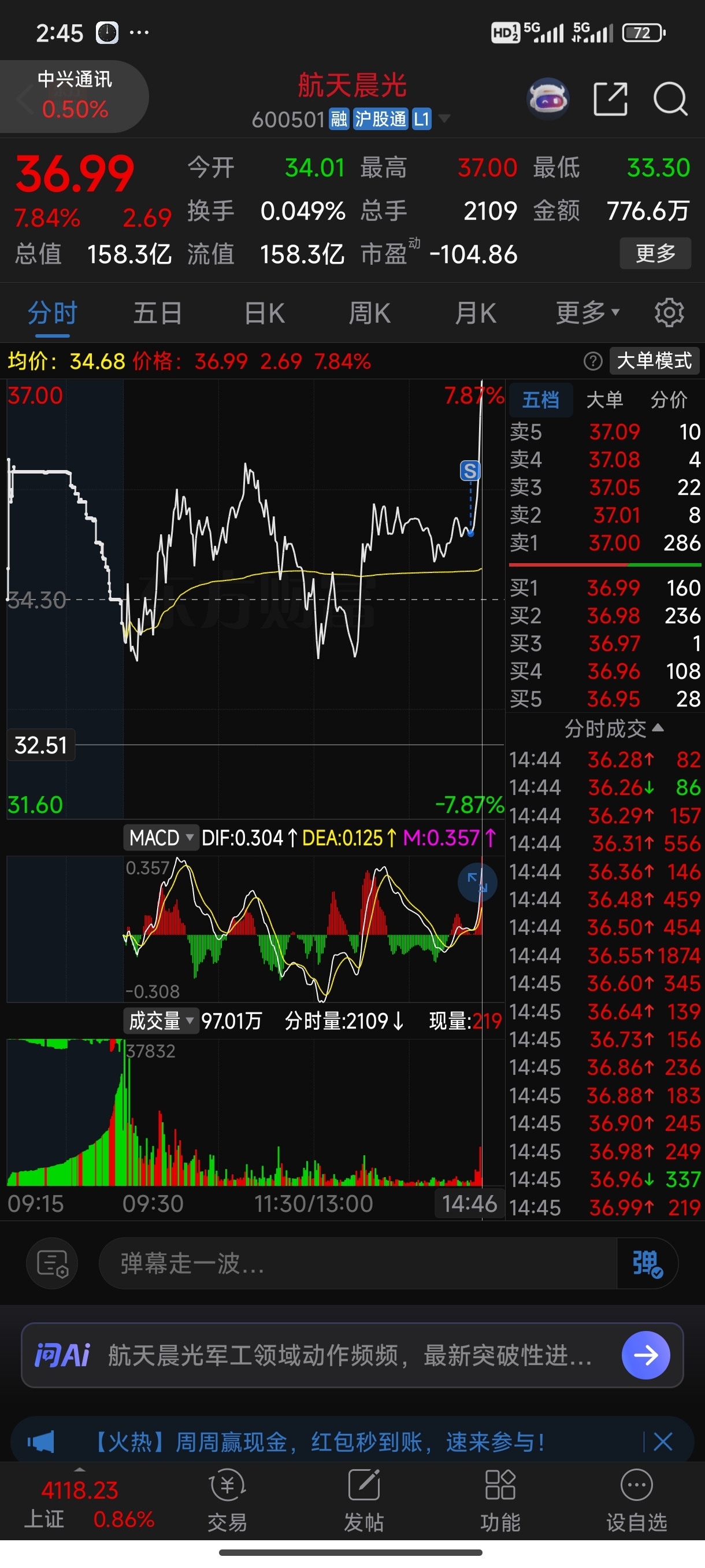Image resolution: width=705 pixels, height=1568 pixels.
Task: Tap the 32.51 crosshair price label
Action: (x=41, y=745)
